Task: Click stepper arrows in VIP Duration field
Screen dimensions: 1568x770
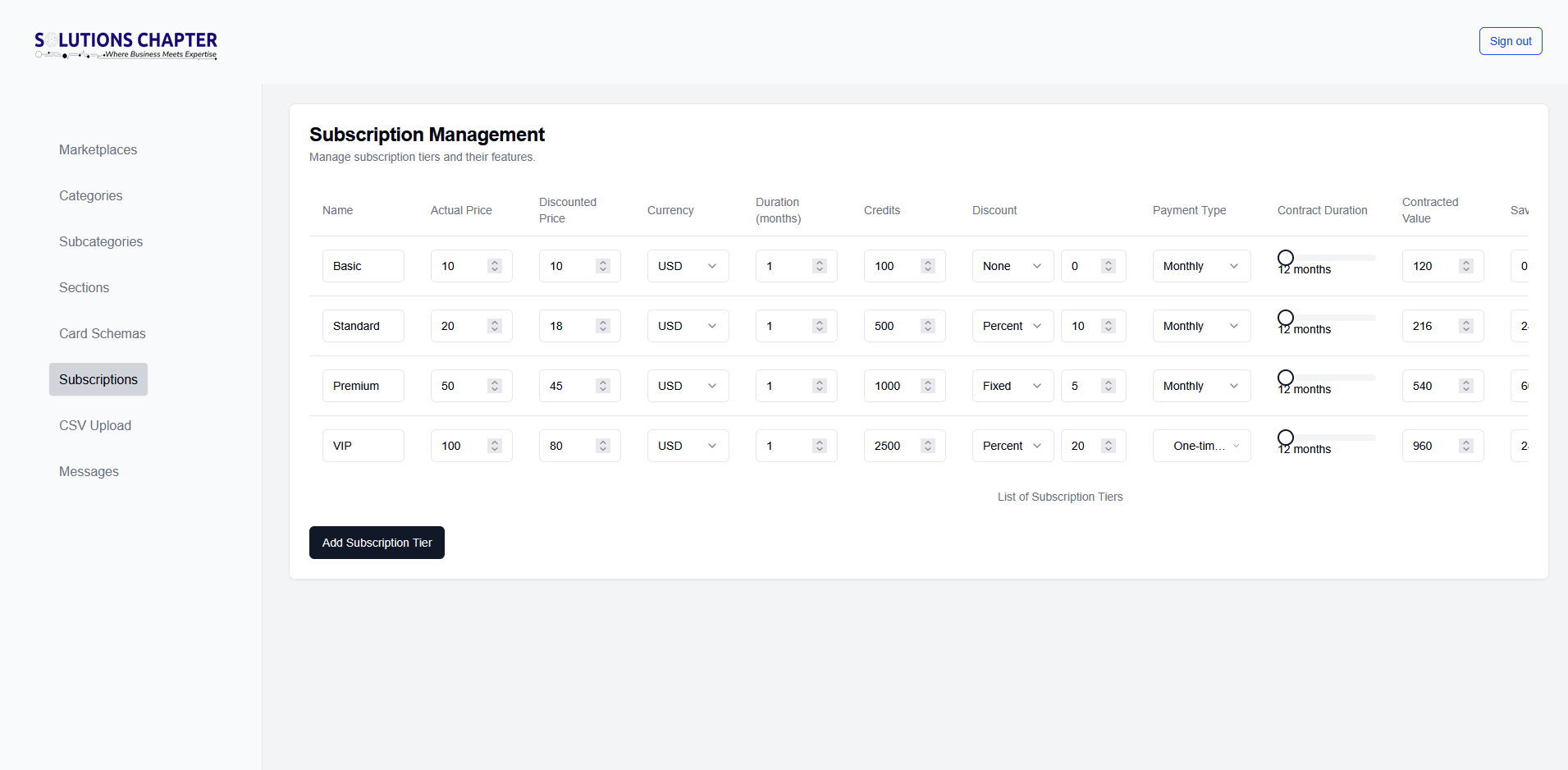Action: point(819,446)
